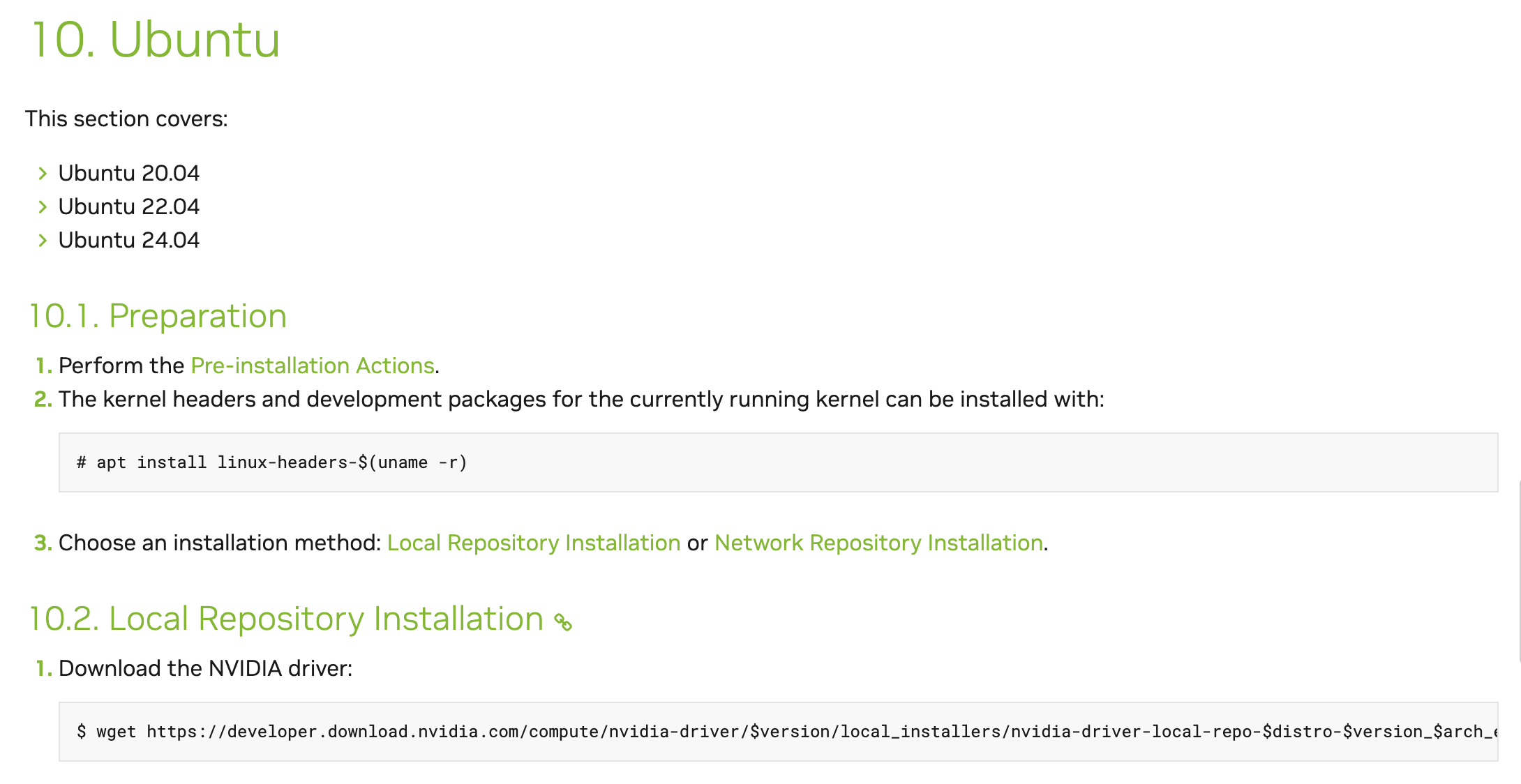
Task: Click the chevron bullet before Ubuntu 22.04
Action: 43,206
